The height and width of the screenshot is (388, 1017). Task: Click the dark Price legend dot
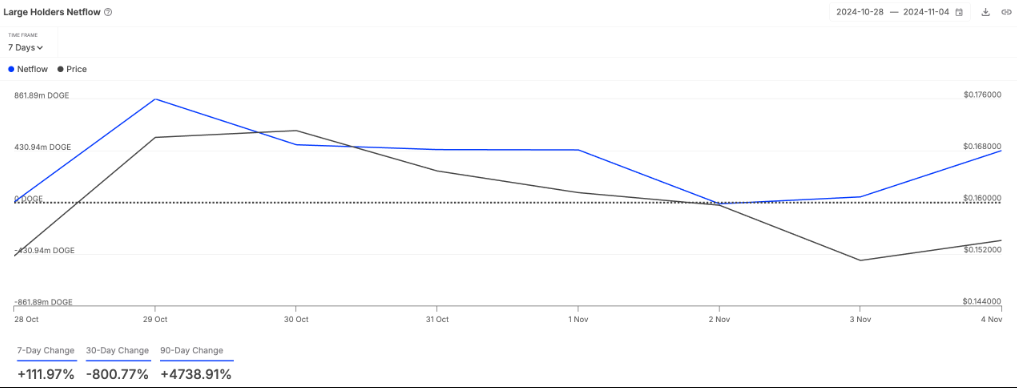click(60, 69)
